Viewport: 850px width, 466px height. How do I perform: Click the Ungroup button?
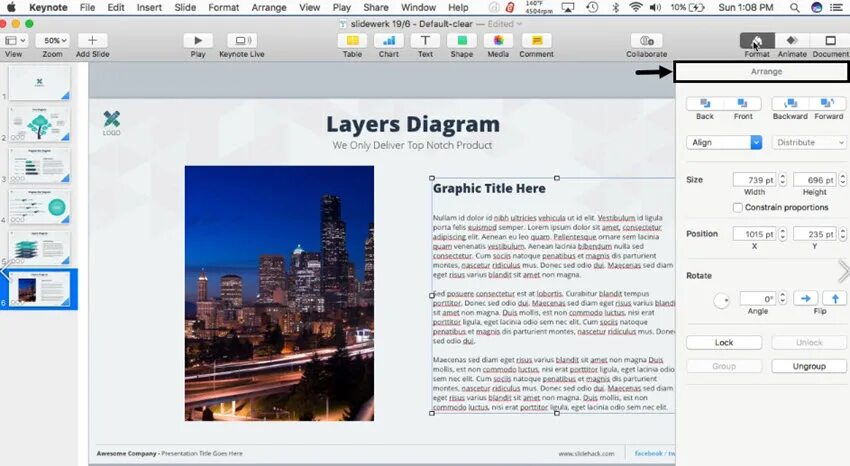pyautogui.click(x=809, y=366)
